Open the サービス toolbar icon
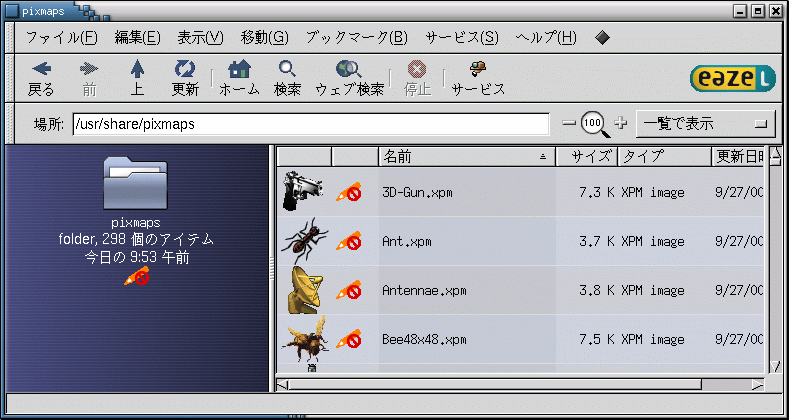 [x=478, y=68]
